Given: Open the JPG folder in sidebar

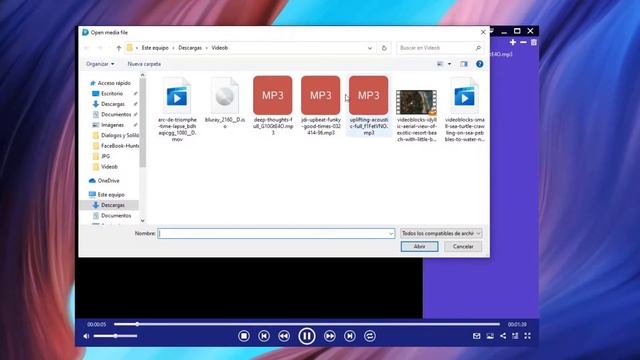Looking at the screenshot, I should pyautogui.click(x=105, y=156).
